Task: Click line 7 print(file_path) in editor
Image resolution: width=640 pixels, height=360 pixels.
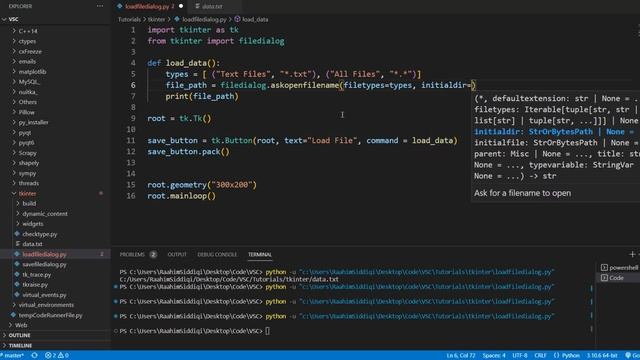Action: coord(202,96)
